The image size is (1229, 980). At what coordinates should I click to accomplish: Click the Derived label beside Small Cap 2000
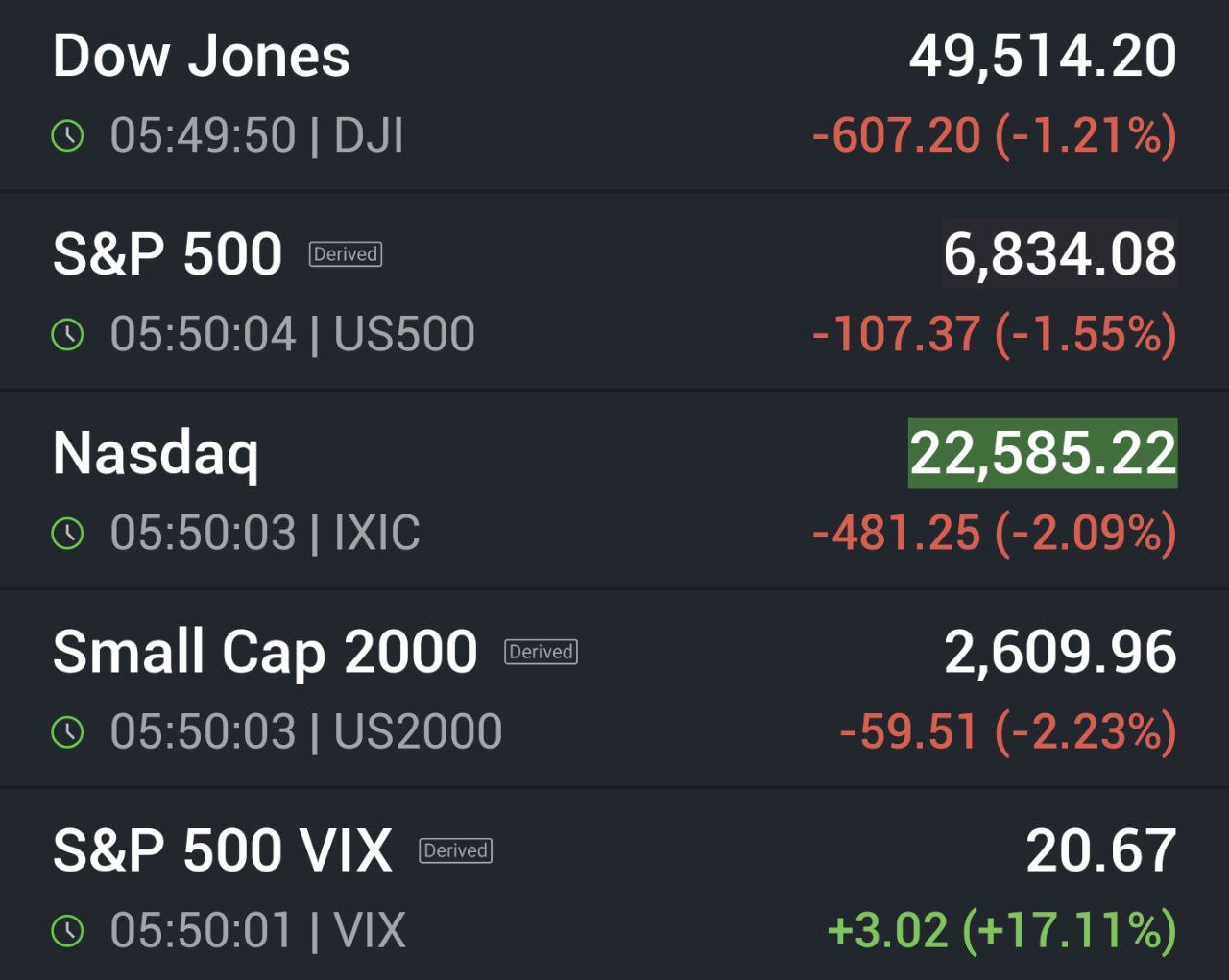(542, 652)
